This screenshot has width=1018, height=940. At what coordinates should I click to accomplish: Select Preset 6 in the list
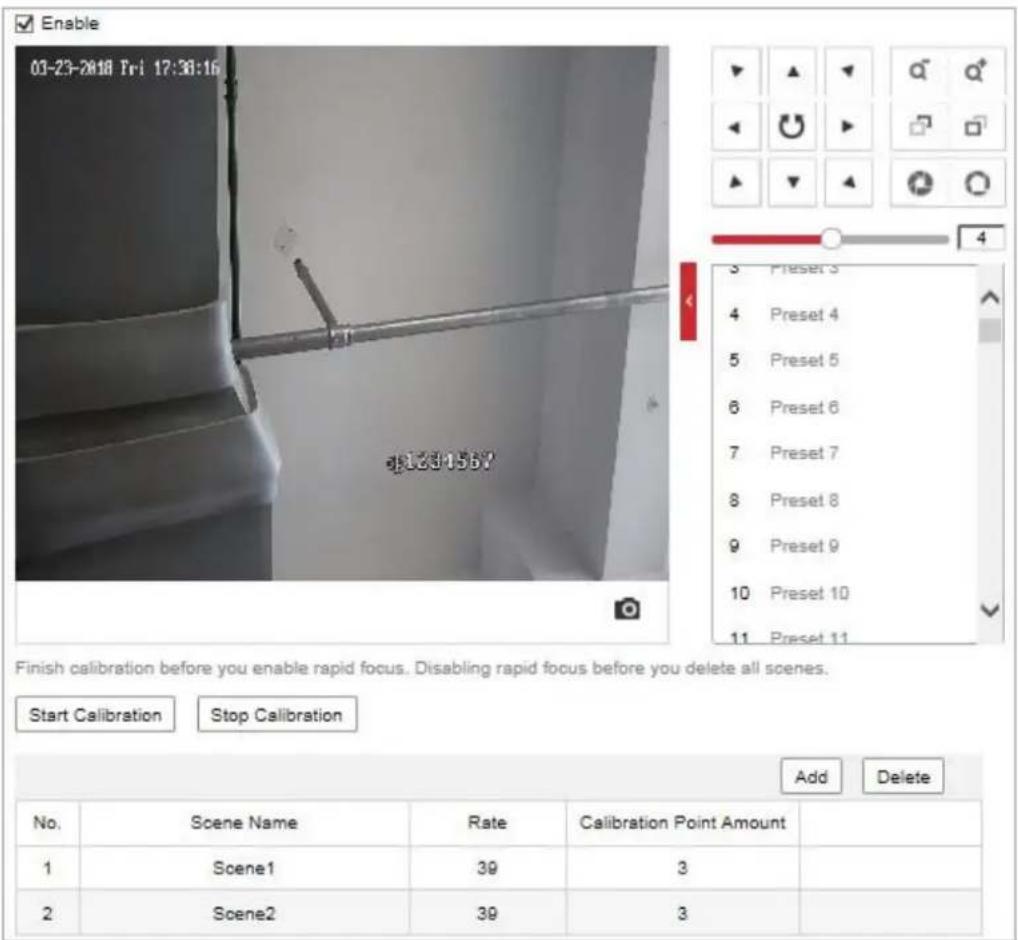point(844,407)
